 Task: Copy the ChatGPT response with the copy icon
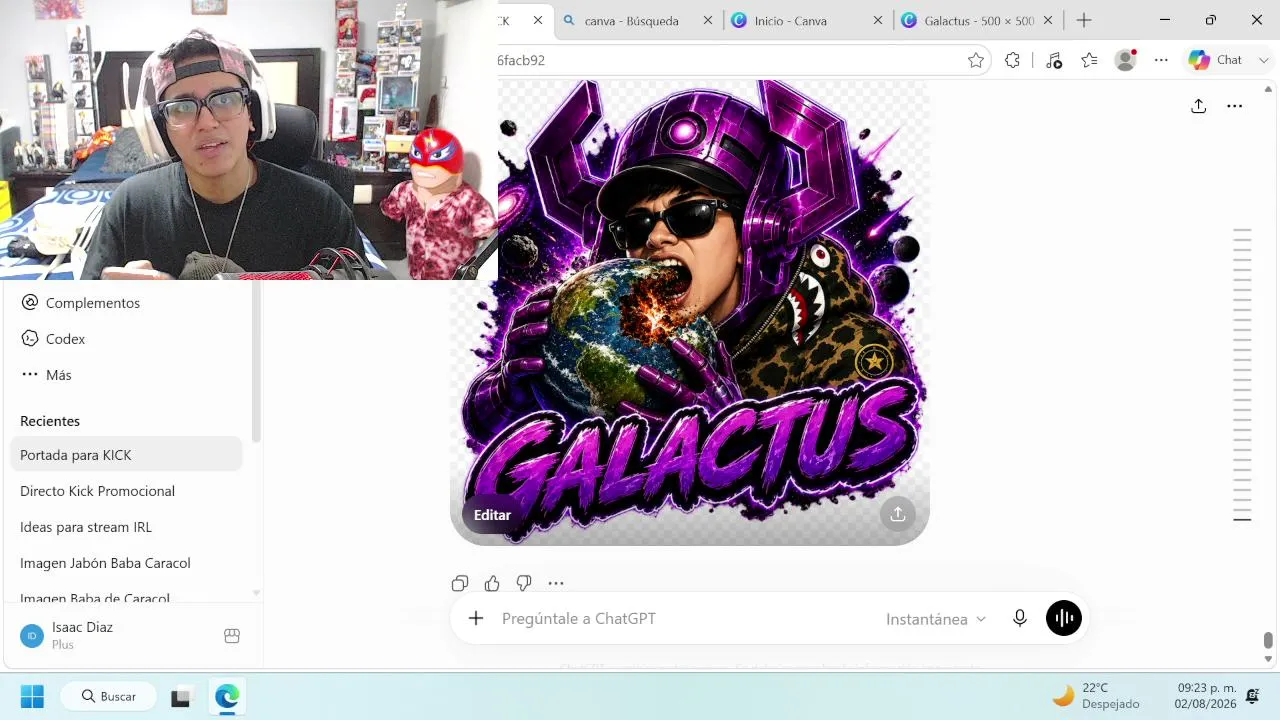(460, 583)
